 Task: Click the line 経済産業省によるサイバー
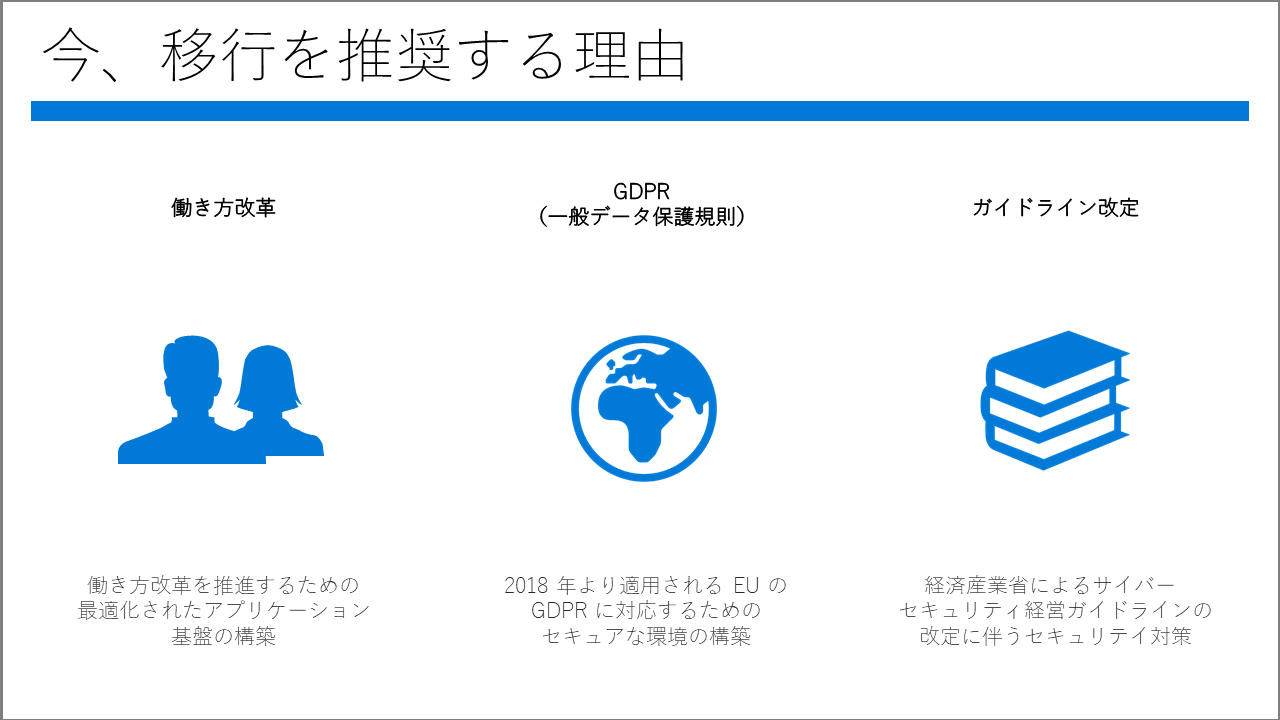pos(1050,584)
